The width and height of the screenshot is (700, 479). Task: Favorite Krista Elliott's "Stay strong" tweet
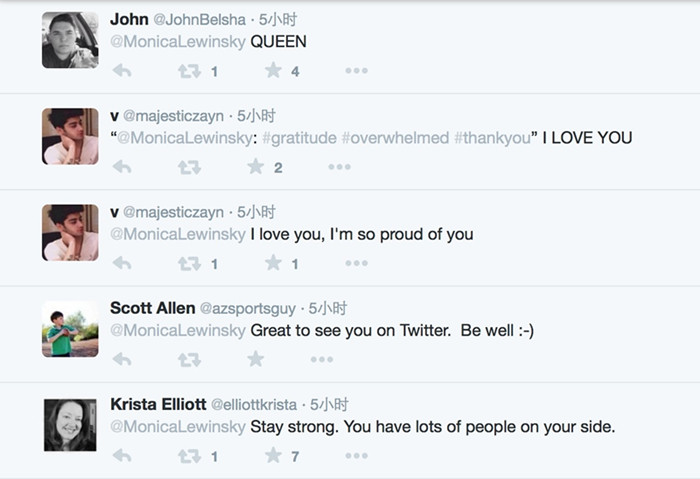tap(273, 455)
